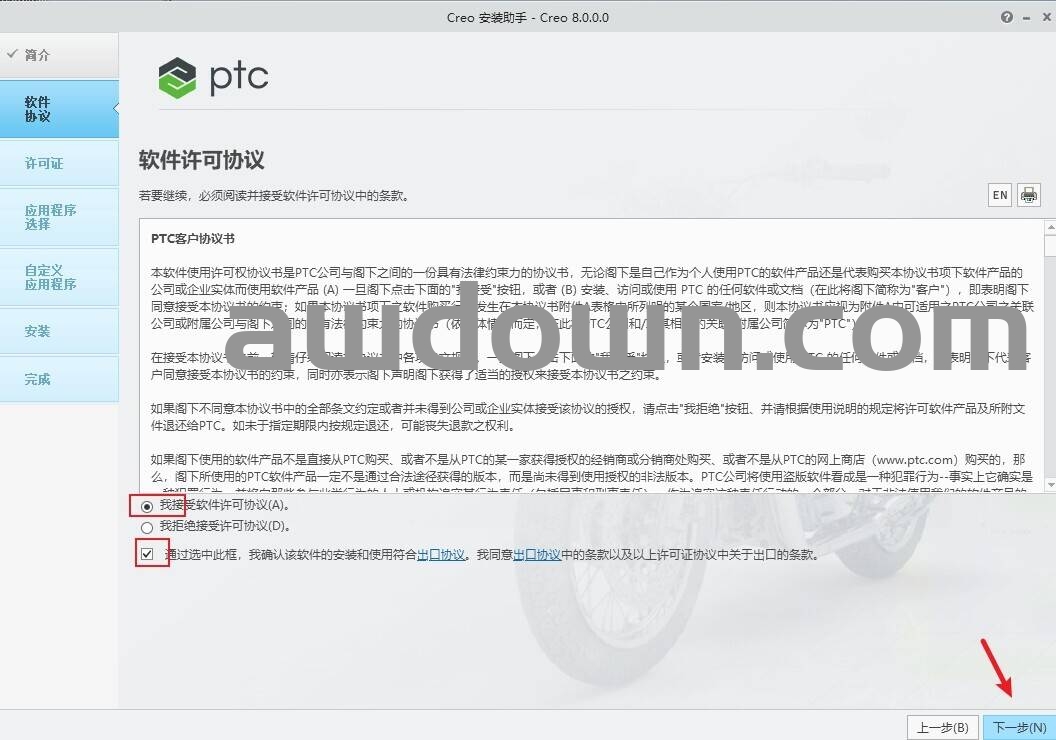Click the 完成 step in the sidebar
This screenshot has width=1056, height=740.
38,379
